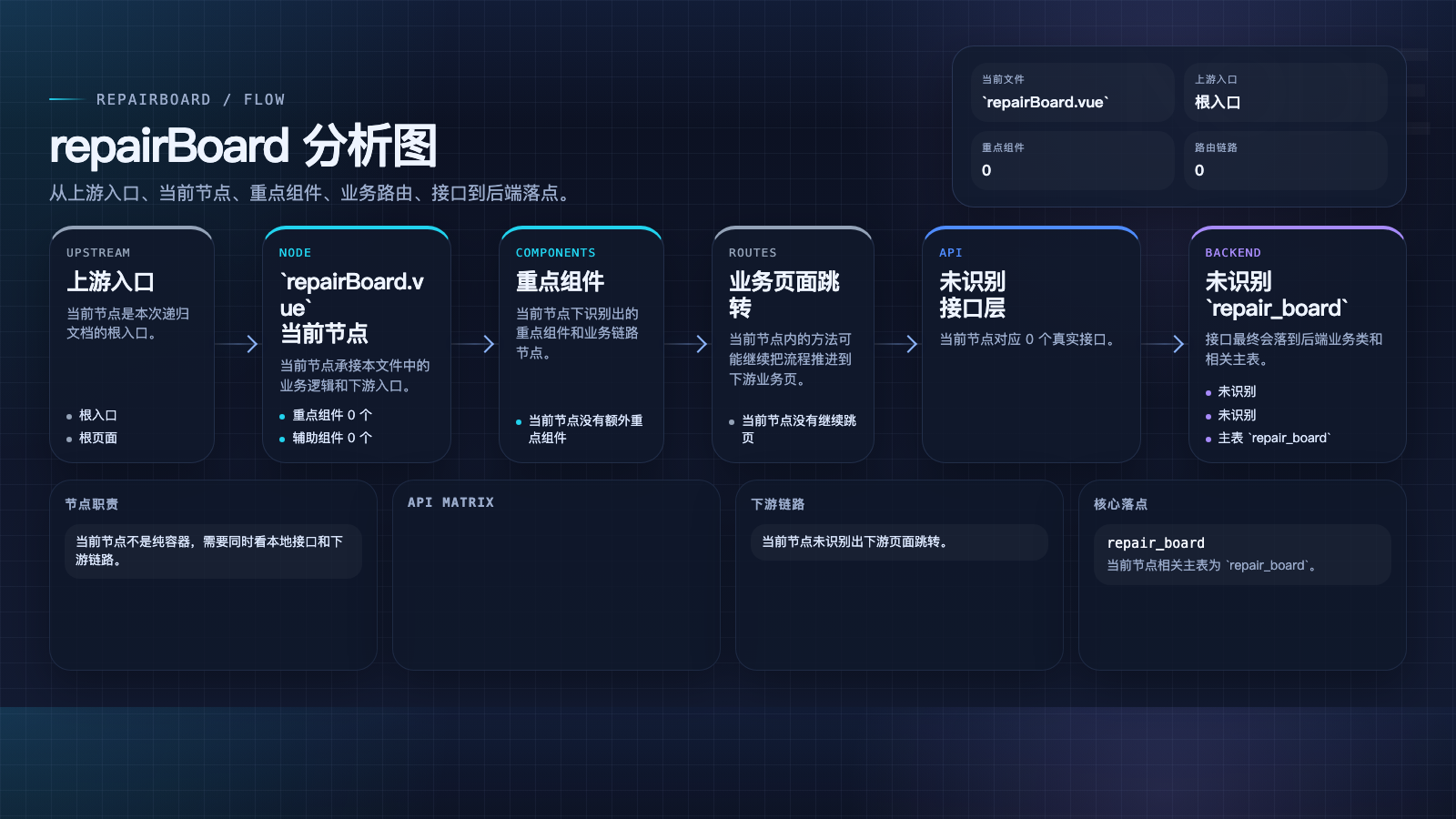Screen dimensions: 1456x819
Task: Select the COMPONENTS 重点组件 card heading
Action: click(560, 281)
